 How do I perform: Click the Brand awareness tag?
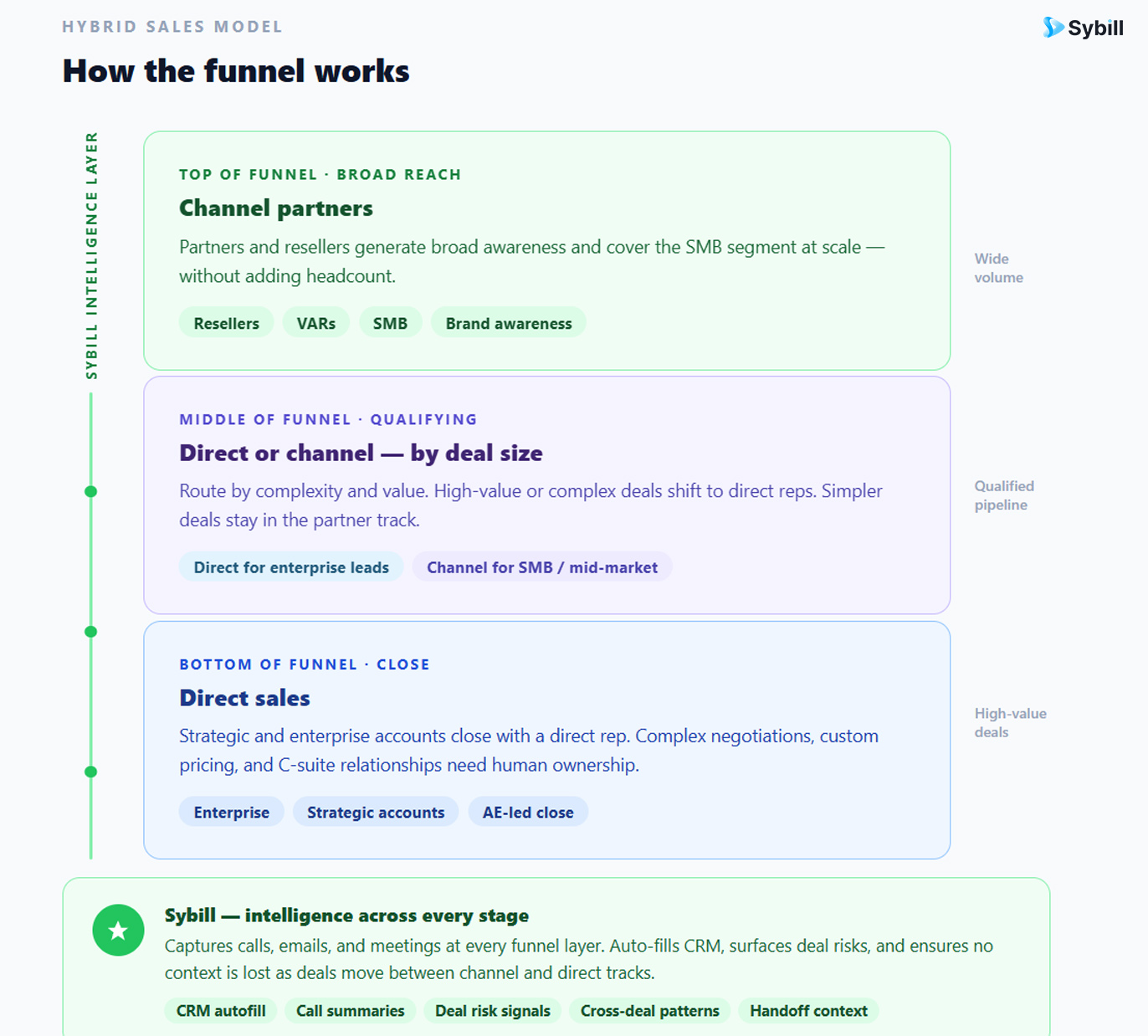pyautogui.click(x=509, y=323)
